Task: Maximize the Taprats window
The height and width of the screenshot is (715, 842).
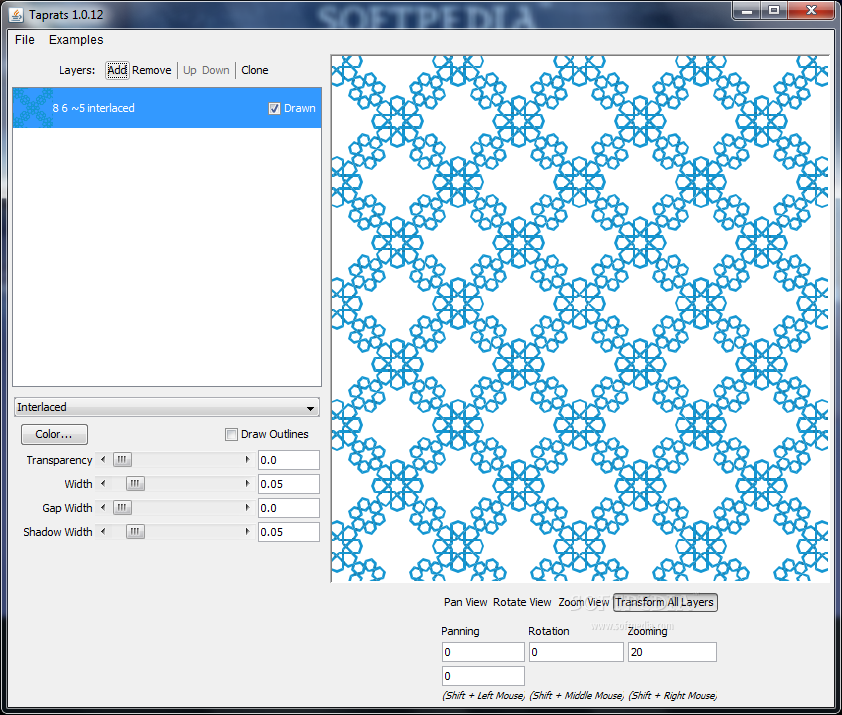Action: coord(774,11)
